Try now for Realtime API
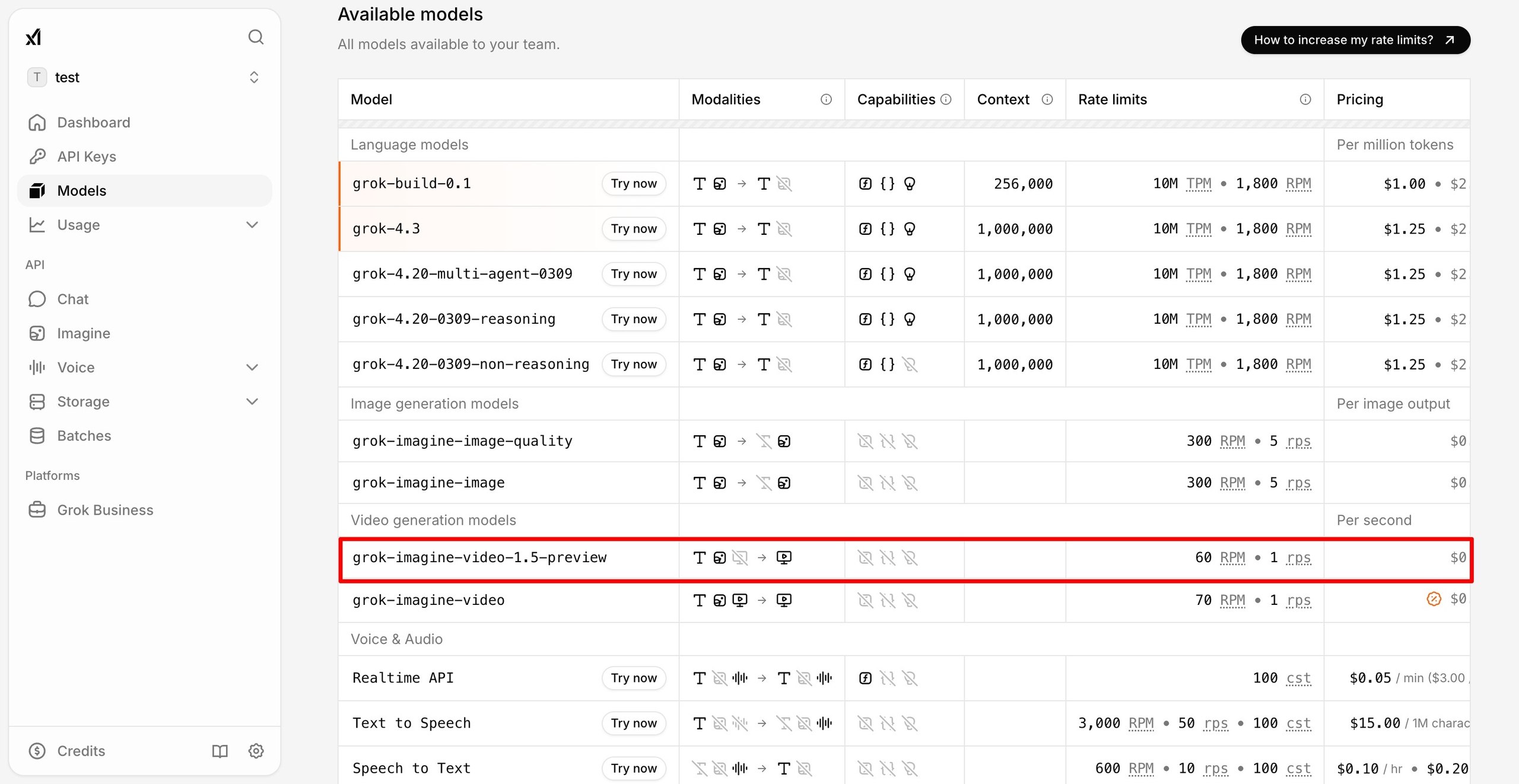This screenshot has height=784, width=1519. pyautogui.click(x=634, y=678)
